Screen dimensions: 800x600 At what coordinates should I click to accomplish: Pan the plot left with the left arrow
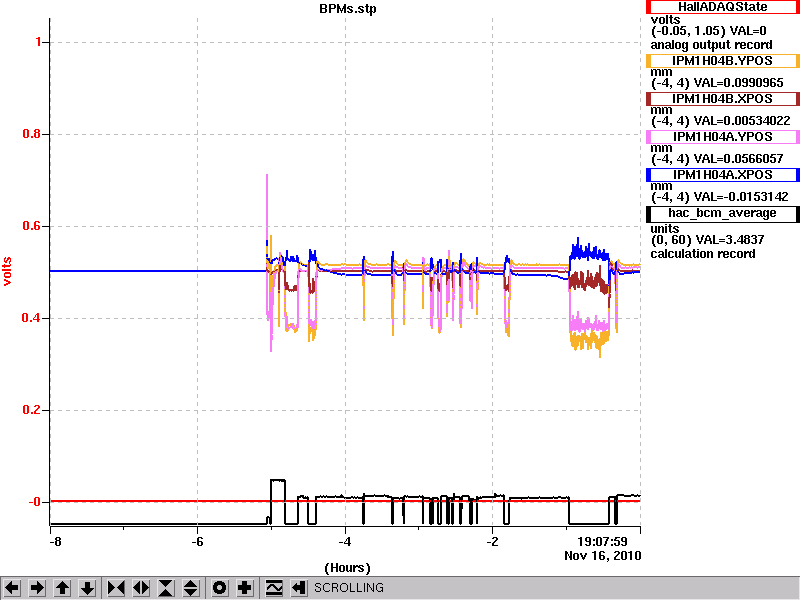[12, 588]
